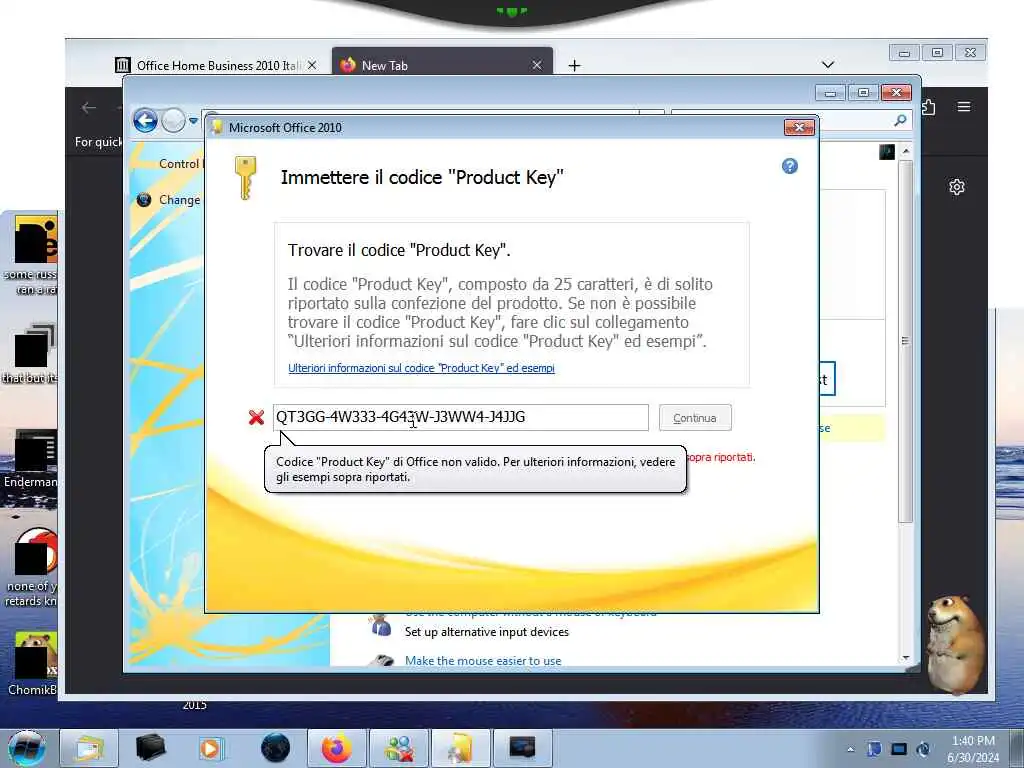Click the network monitor tray icon
Screen dimensions: 1024x768
tap(899, 749)
